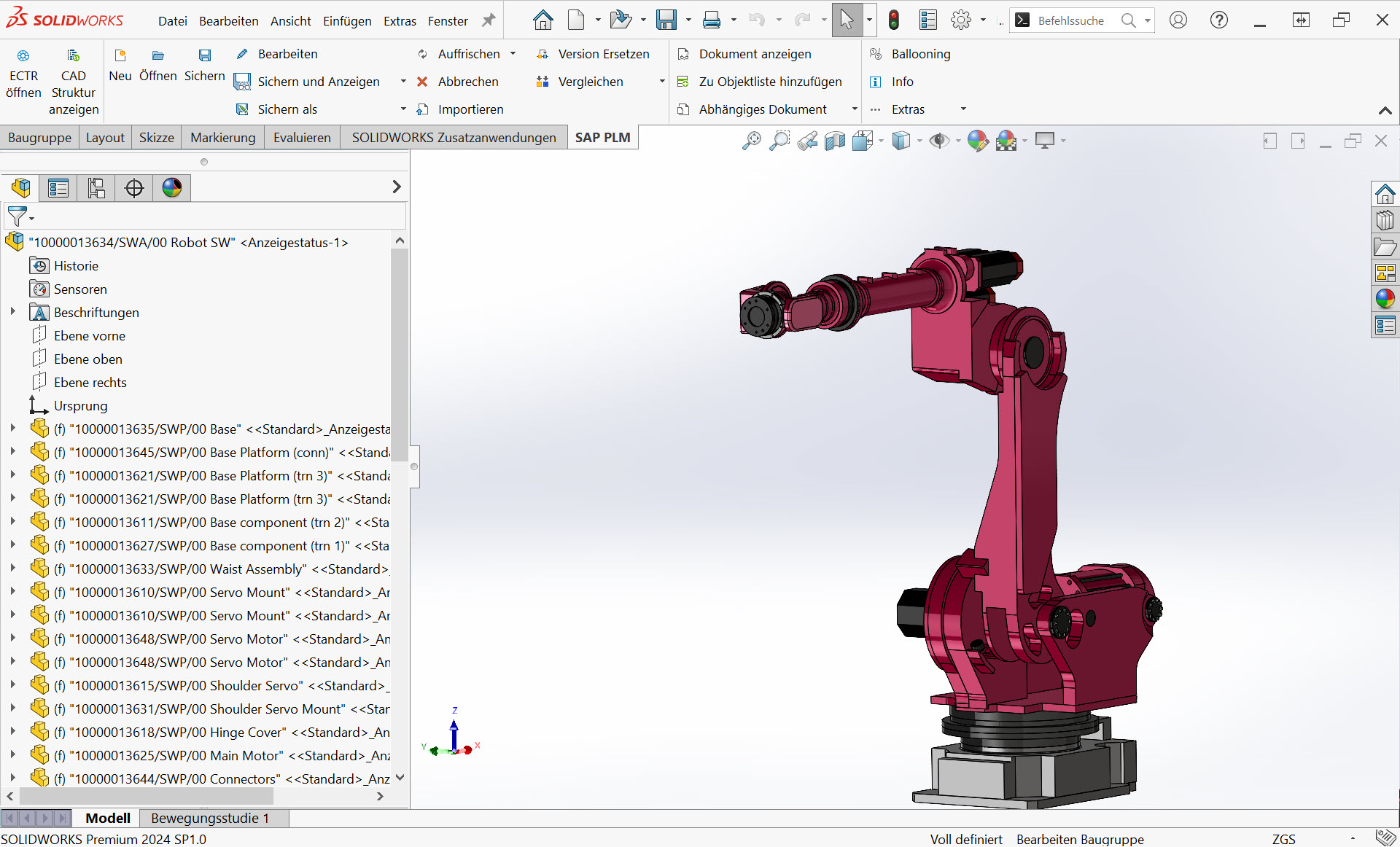Open the Appearances task pane icon
Viewport: 1400px width, 847px height.
[x=1385, y=298]
